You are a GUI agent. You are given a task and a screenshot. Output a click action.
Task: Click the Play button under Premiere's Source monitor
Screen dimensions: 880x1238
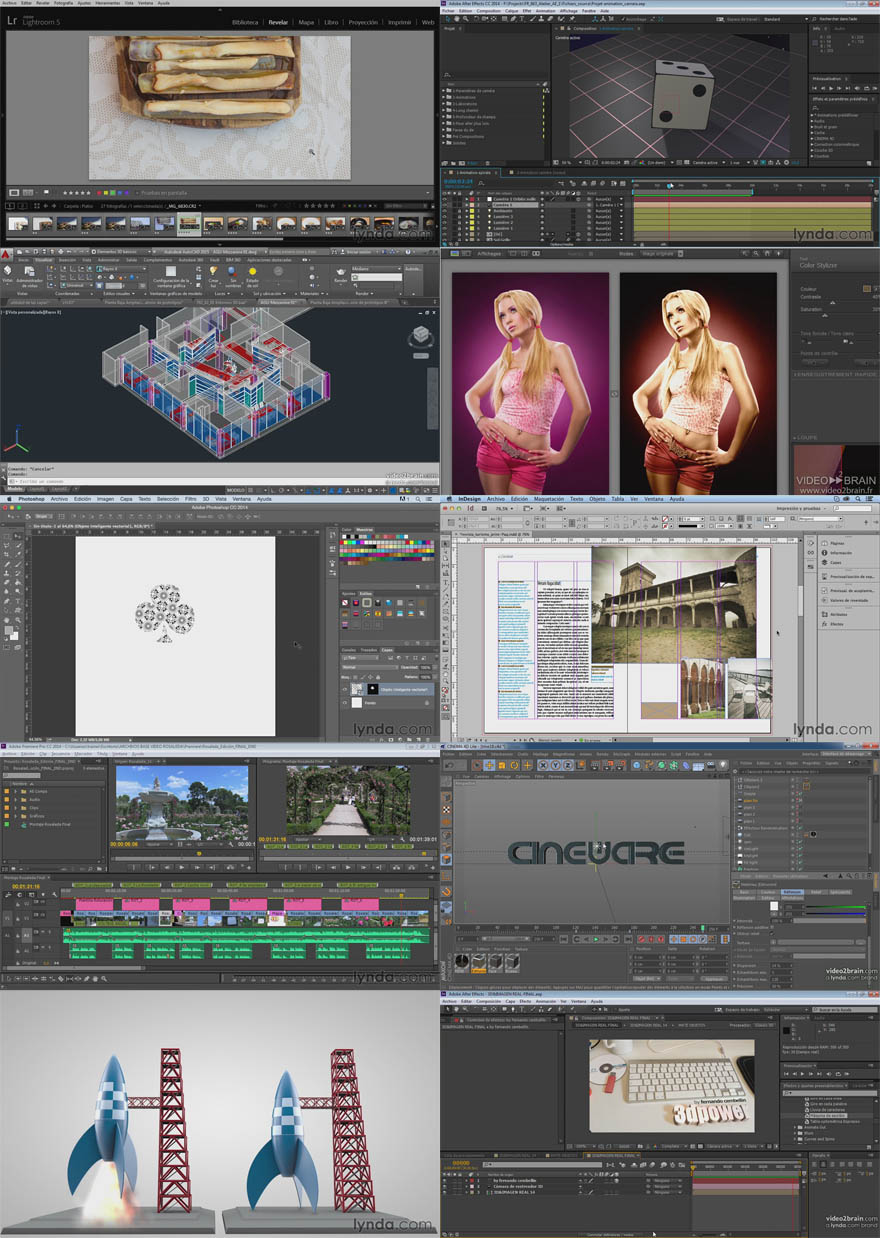coord(180,867)
